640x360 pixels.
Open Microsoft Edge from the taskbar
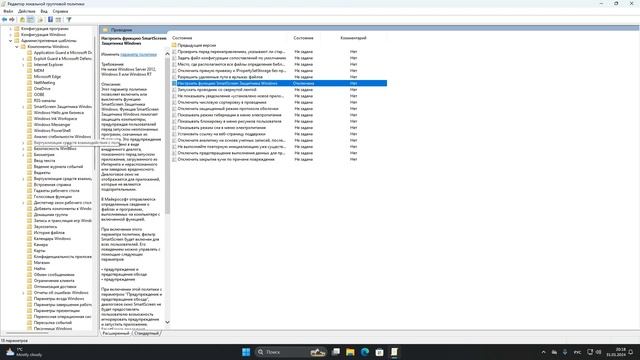[x=365, y=352]
